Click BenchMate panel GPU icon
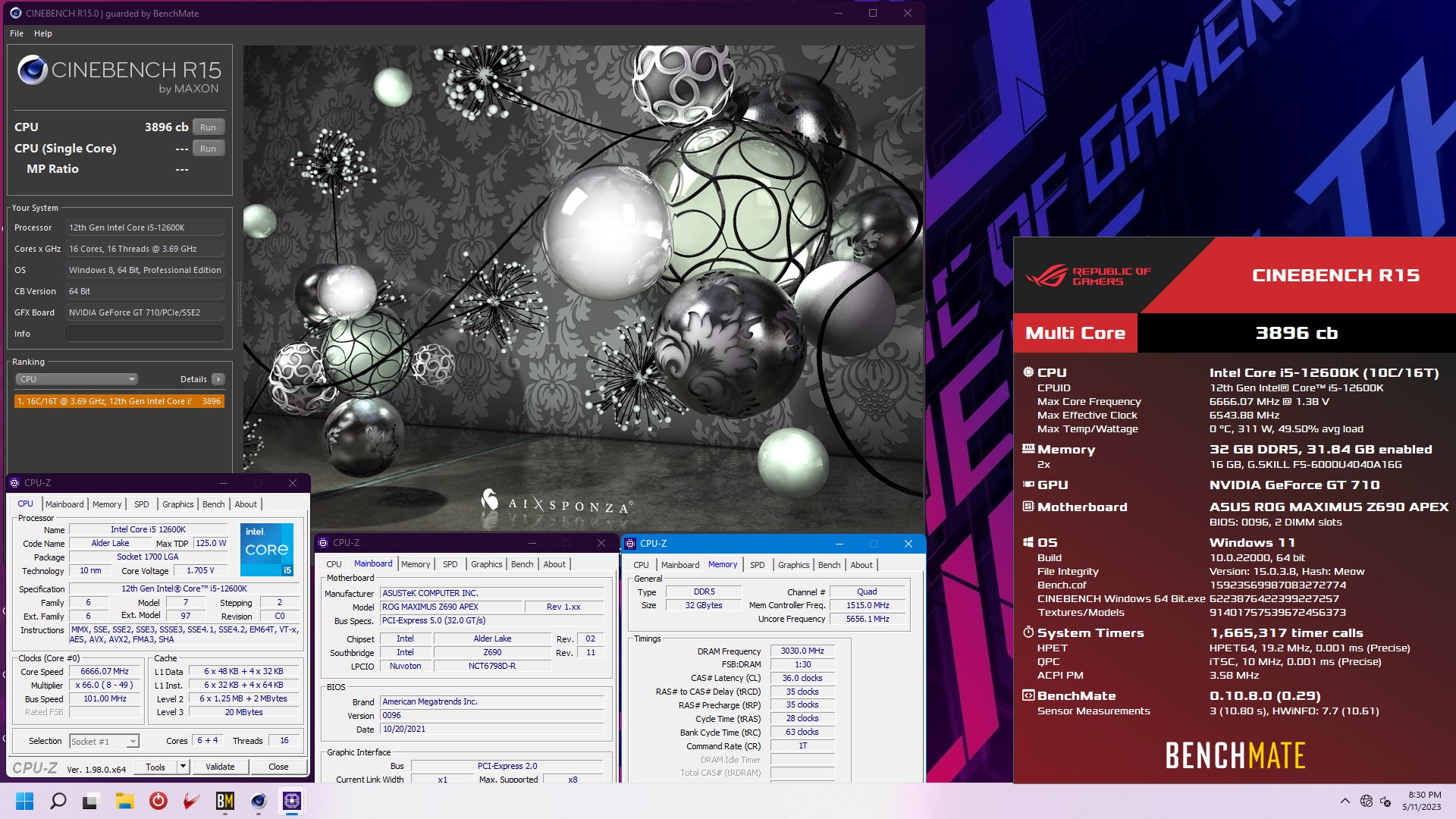1456x819 pixels. pos(1028,485)
